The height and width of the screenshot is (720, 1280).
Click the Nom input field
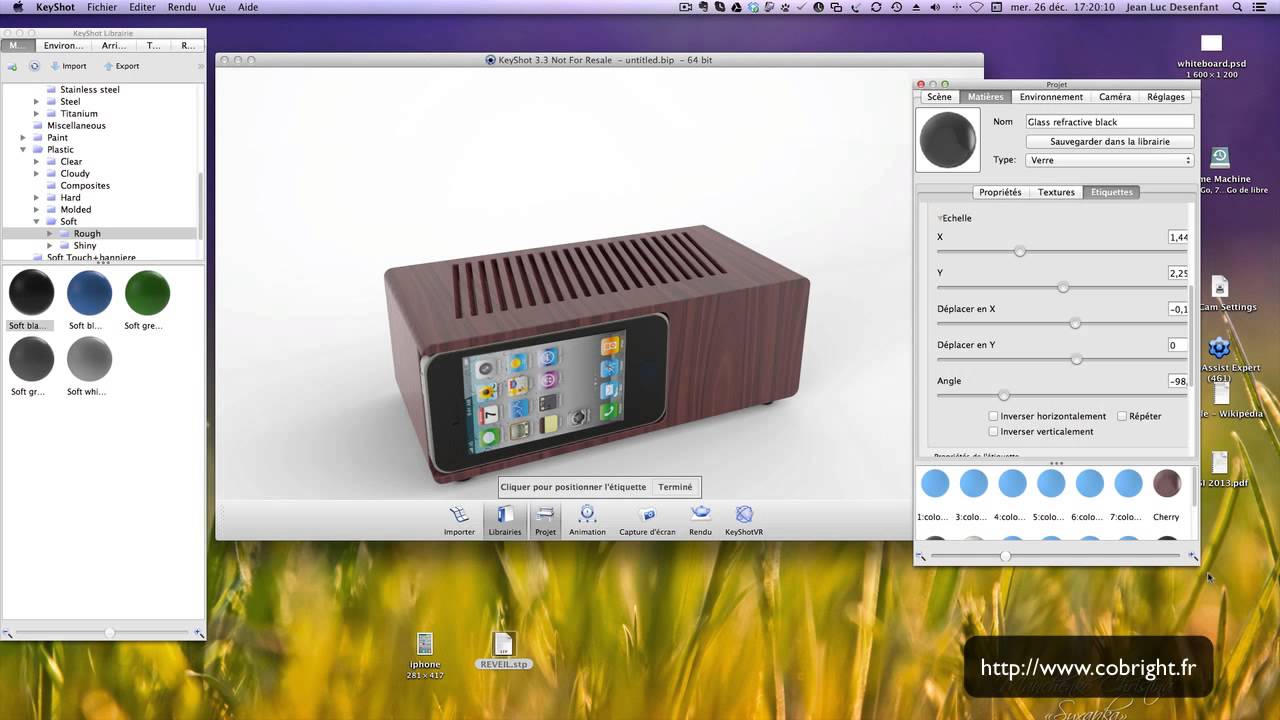point(1110,122)
